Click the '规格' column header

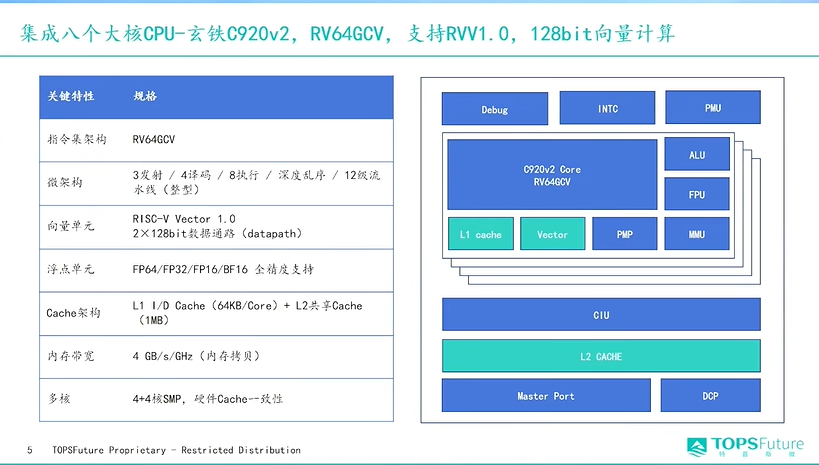(x=145, y=96)
